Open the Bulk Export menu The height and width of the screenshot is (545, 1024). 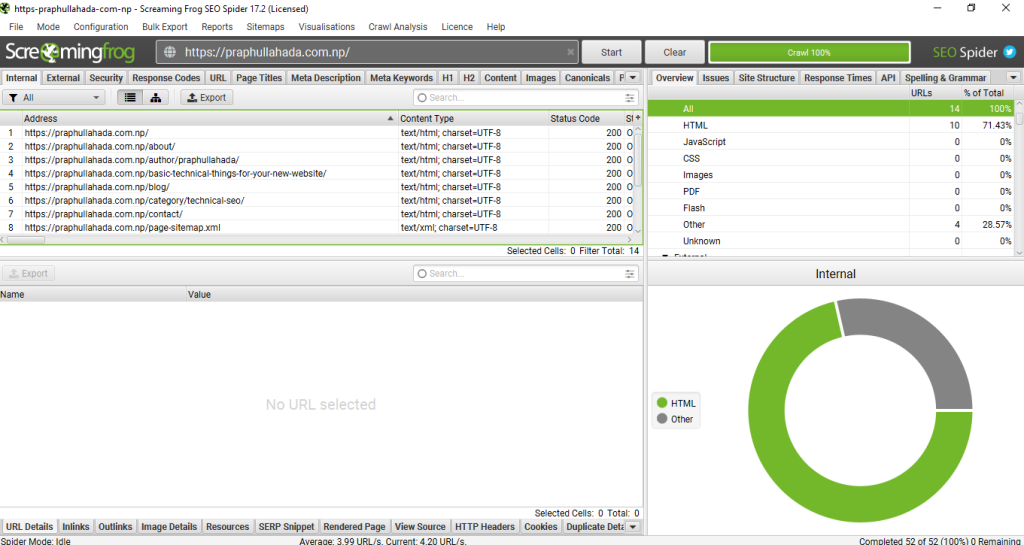tap(165, 27)
